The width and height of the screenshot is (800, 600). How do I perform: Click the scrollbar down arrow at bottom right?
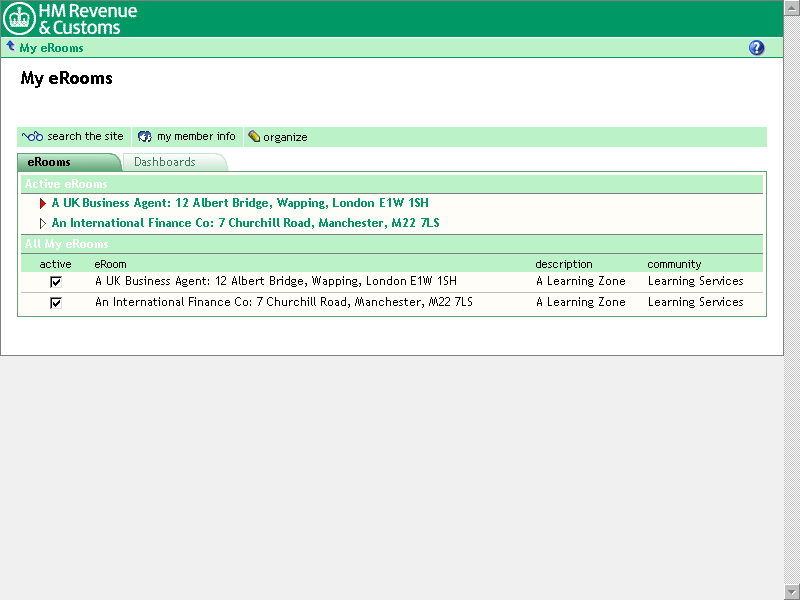coord(791,591)
